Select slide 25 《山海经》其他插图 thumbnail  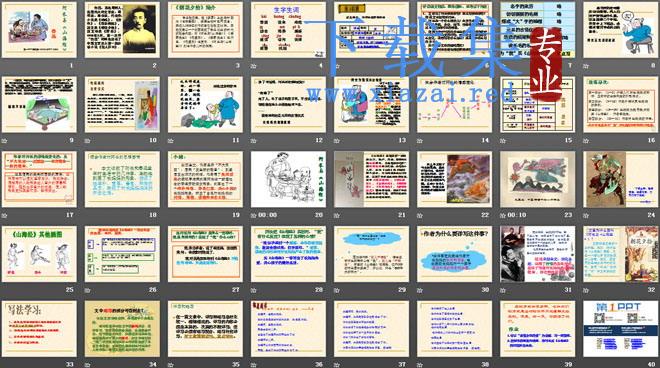click(39, 254)
